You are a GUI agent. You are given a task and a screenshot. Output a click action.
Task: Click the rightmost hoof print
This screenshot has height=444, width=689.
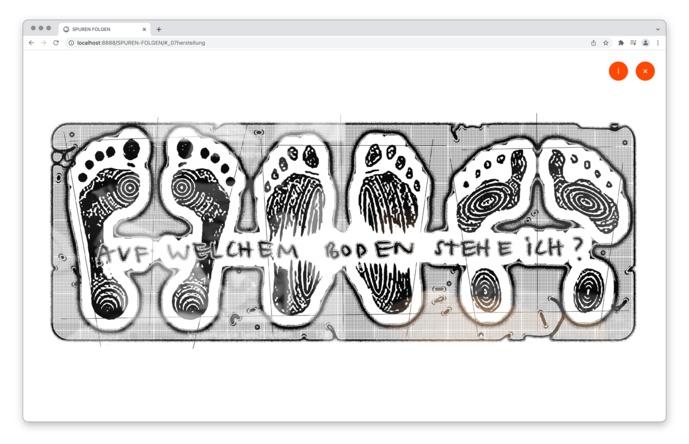click(x=586, y=228)
